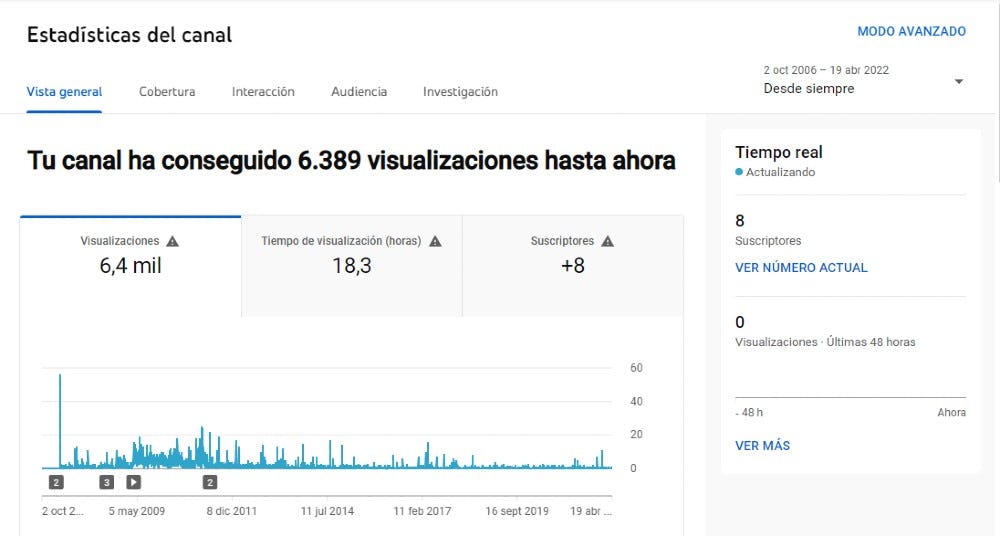Viewport: 1000px width, 536px height.
Task: Click the warning triangle beside Visualizaciones
Action: pos(172,241)
